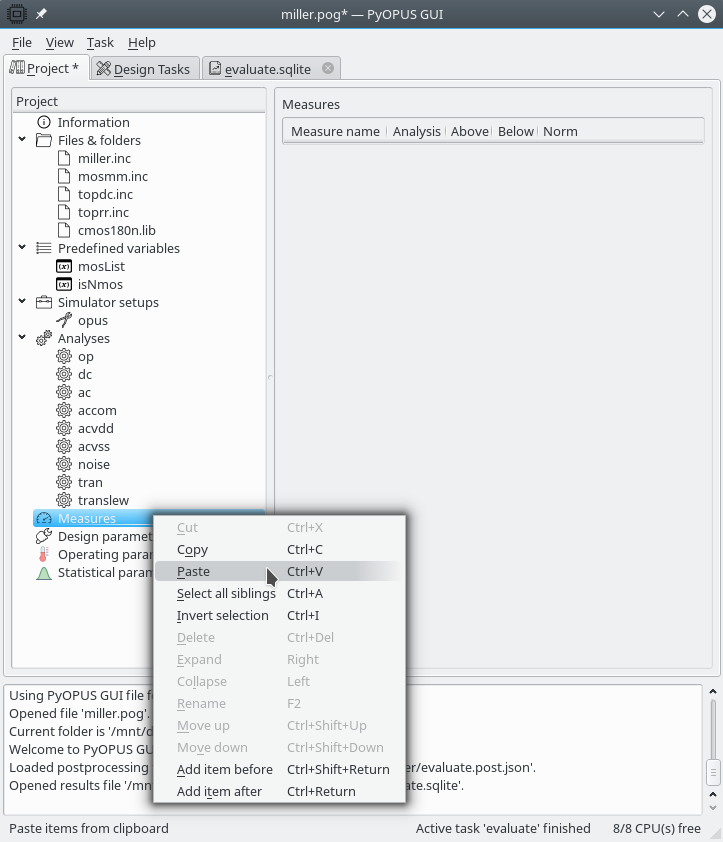Collapse the Files & folders node
723x842 pixels.
[22, 140]
